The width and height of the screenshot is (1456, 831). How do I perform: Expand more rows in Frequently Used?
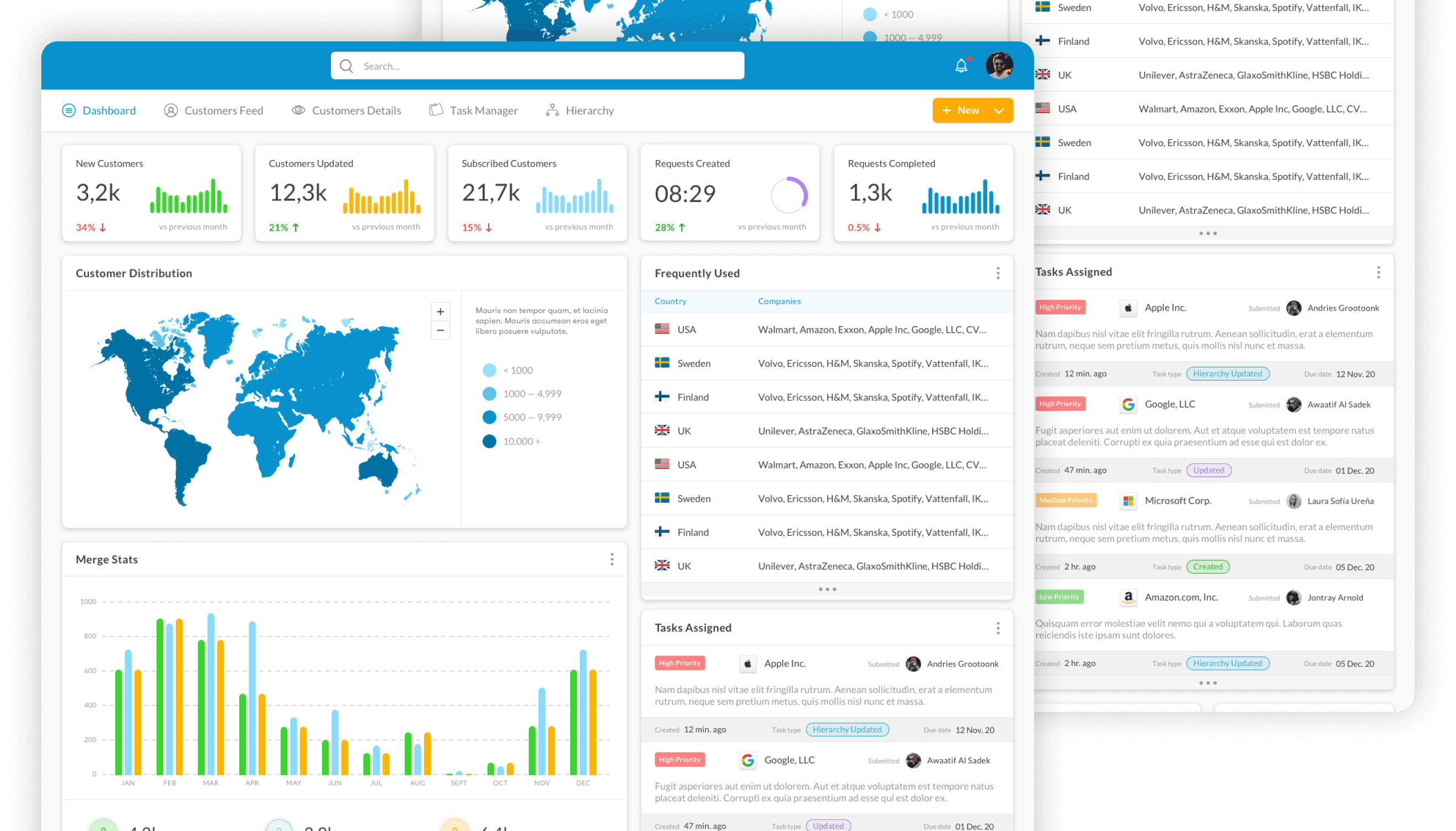coord(827,589)
